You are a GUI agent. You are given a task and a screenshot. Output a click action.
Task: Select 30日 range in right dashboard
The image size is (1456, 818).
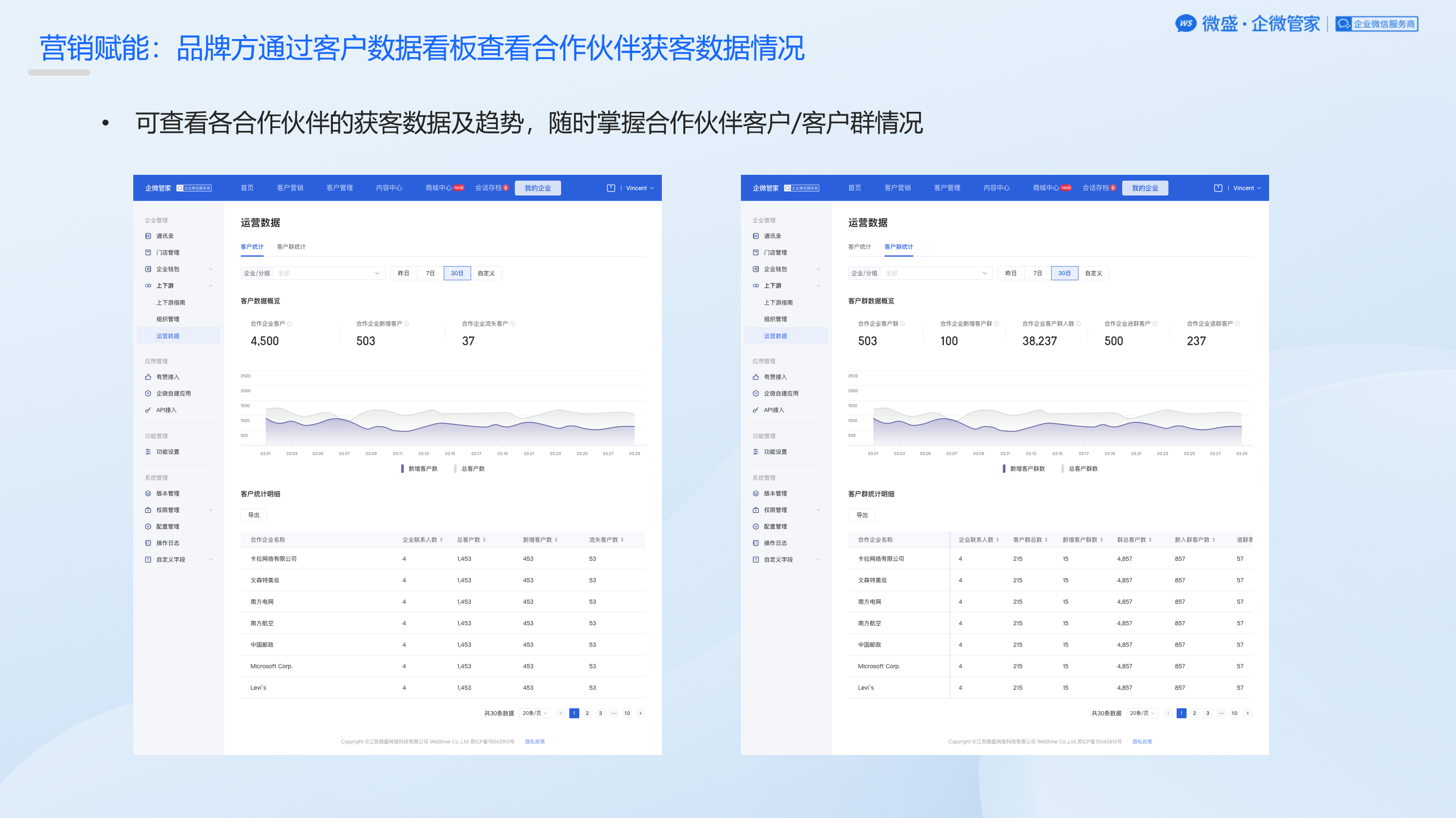1065,273
